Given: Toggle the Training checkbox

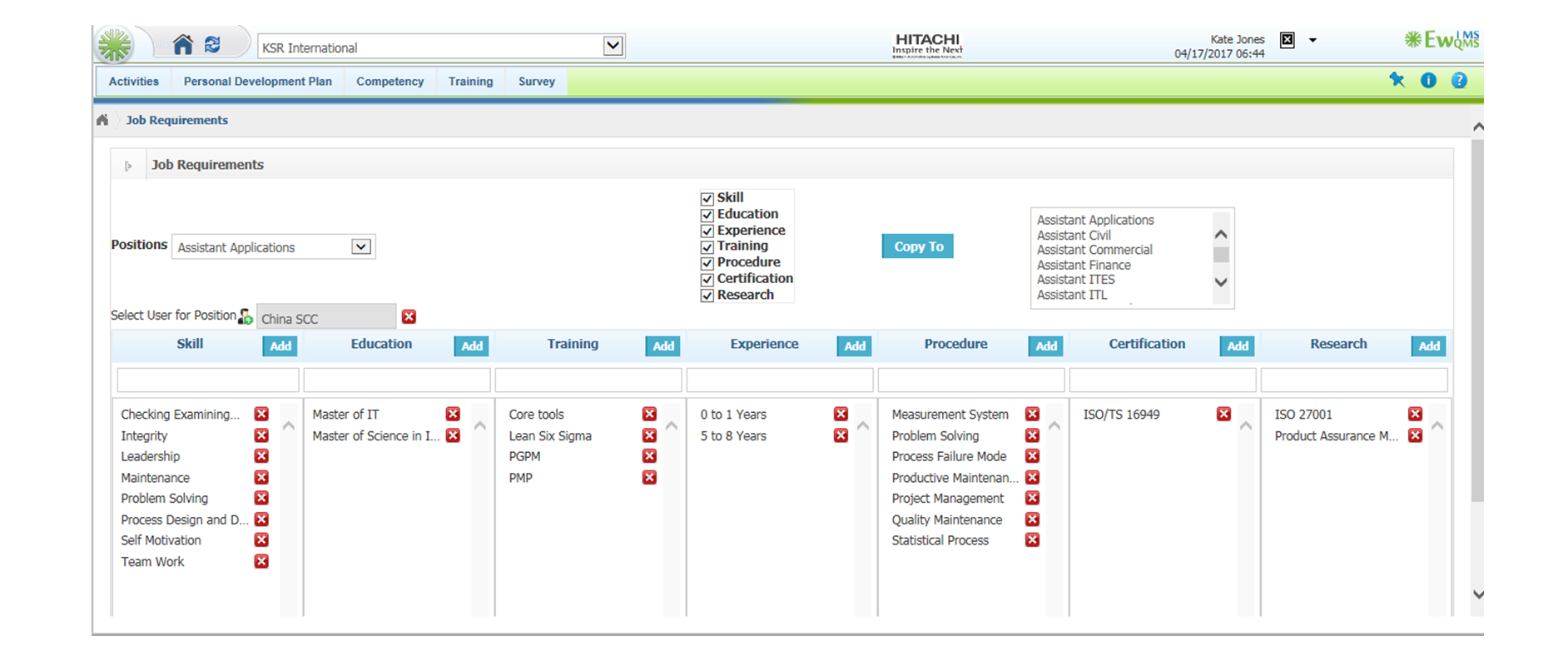Looking at the screenshot, I should [x=707, y=246].
